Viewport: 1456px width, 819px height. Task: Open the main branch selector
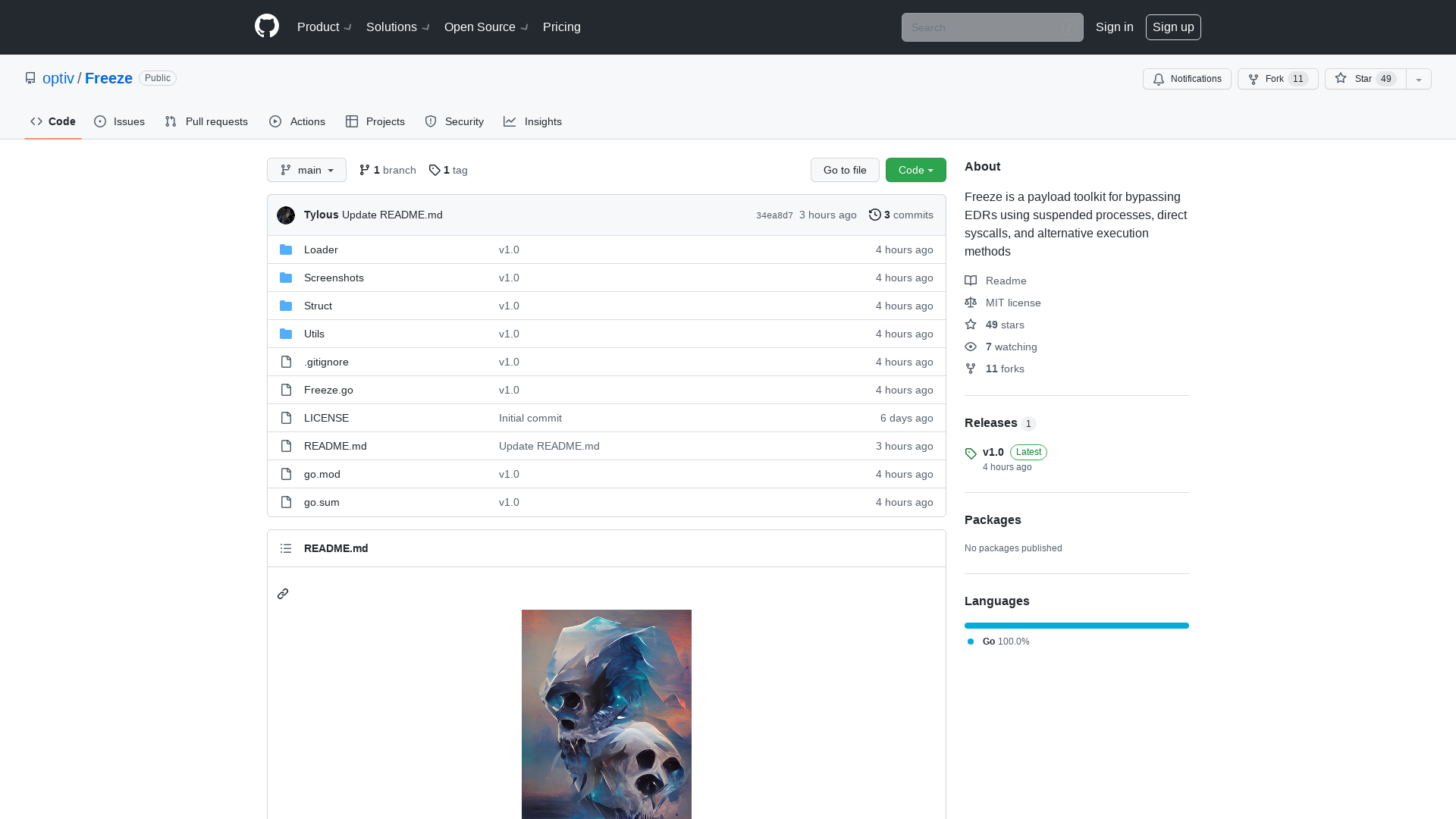[306, 170]
